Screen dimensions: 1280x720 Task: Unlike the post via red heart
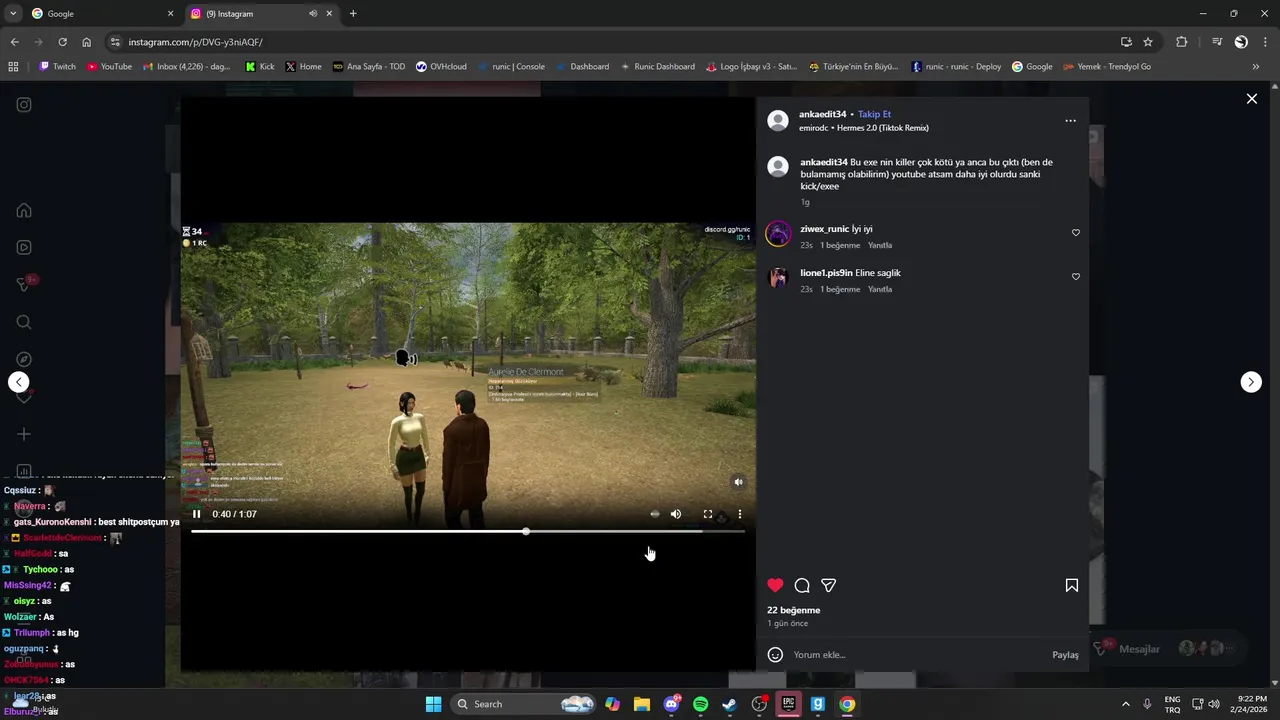point(775,585)
